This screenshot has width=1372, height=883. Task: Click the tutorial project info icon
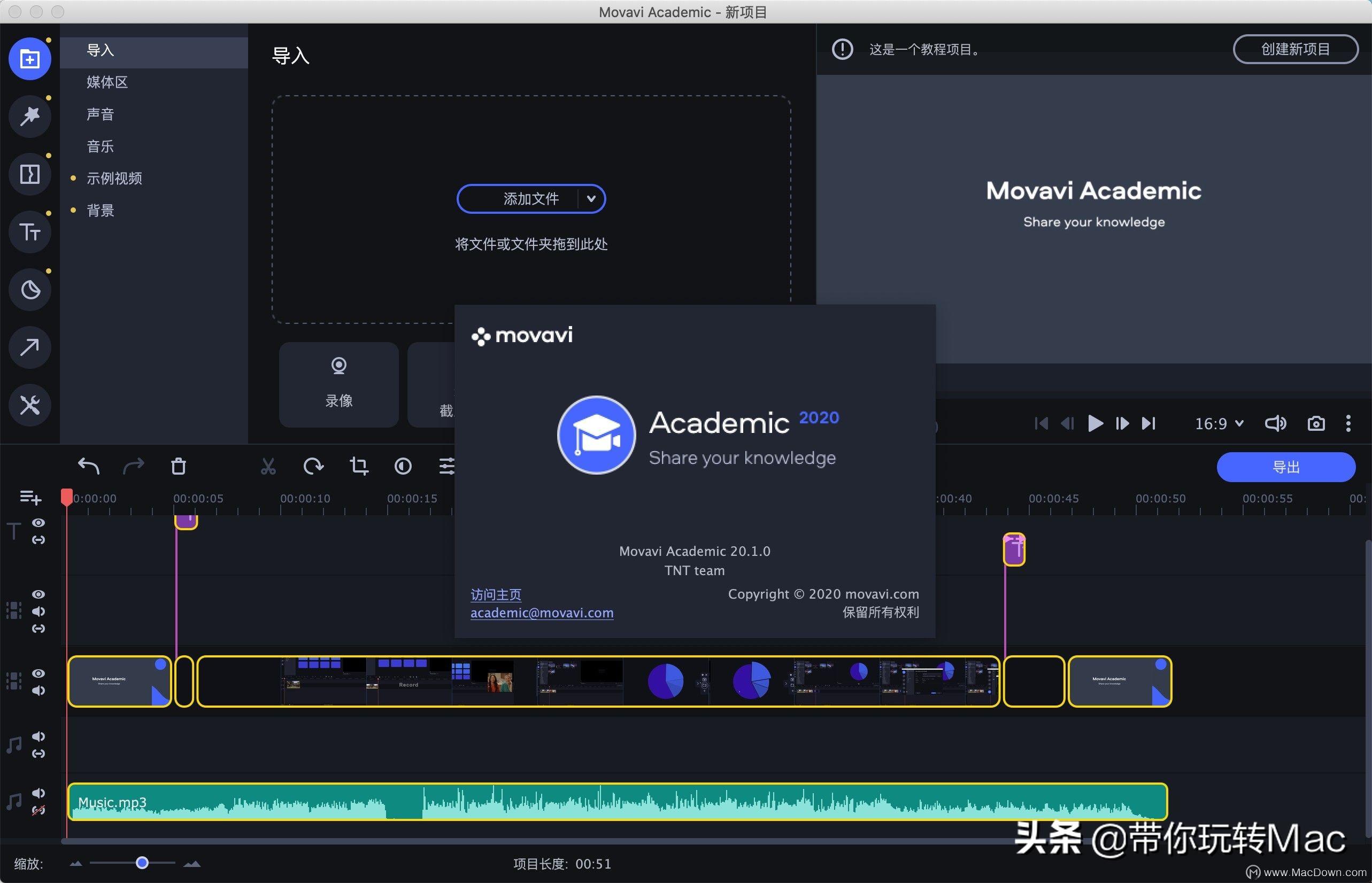coord(842,49)
